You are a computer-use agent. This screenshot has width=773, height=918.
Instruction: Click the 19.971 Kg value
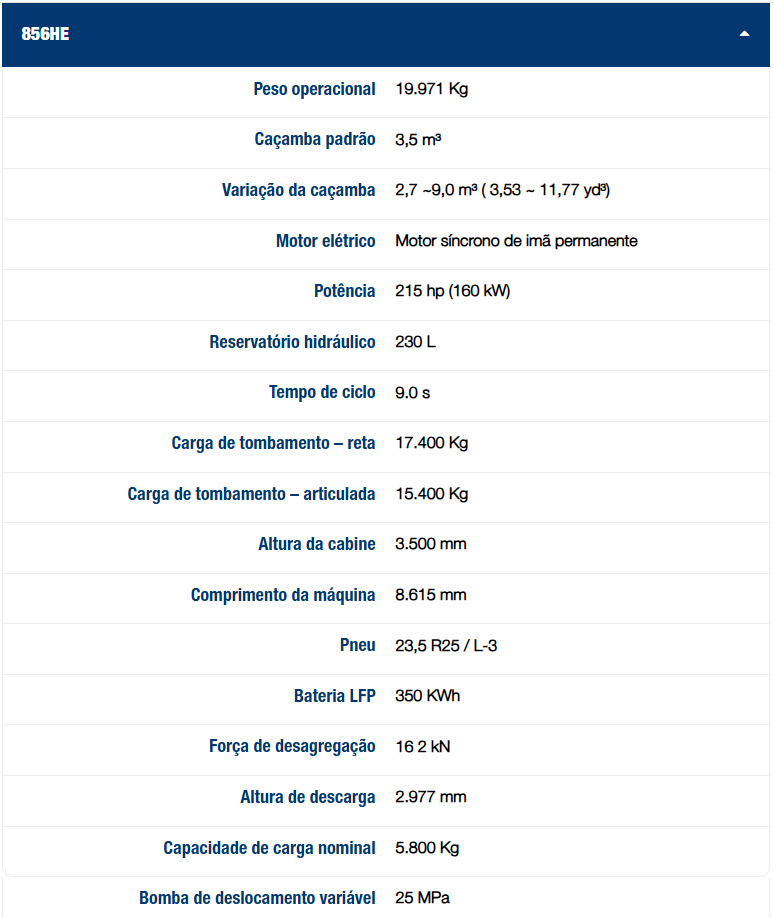click(432, 89)
